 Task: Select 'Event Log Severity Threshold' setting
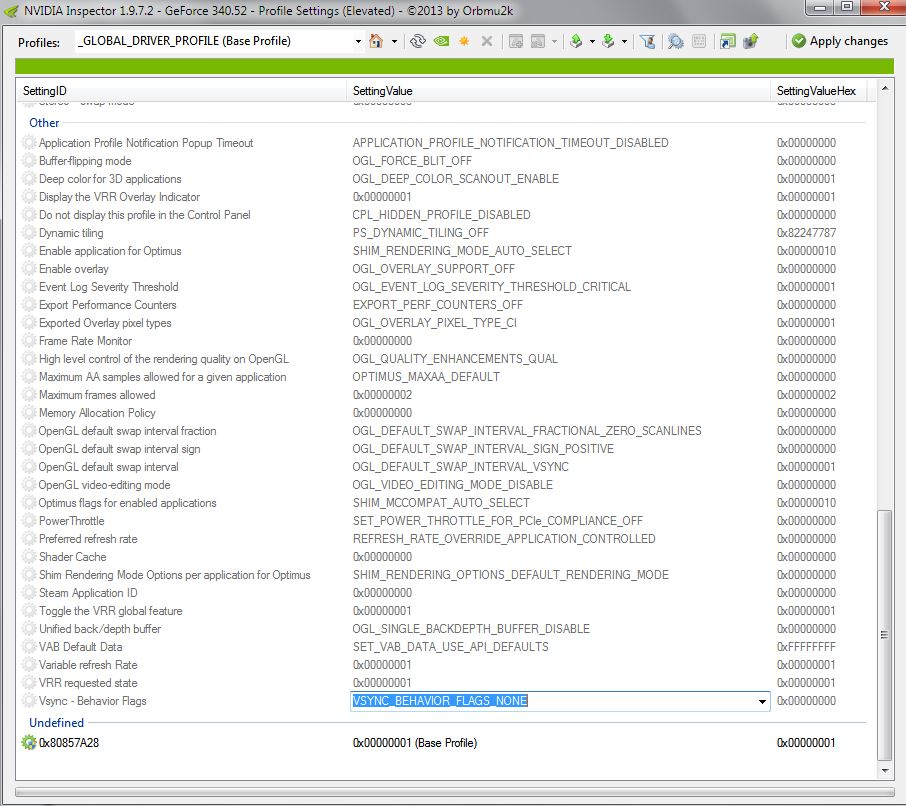pos(109,287)
